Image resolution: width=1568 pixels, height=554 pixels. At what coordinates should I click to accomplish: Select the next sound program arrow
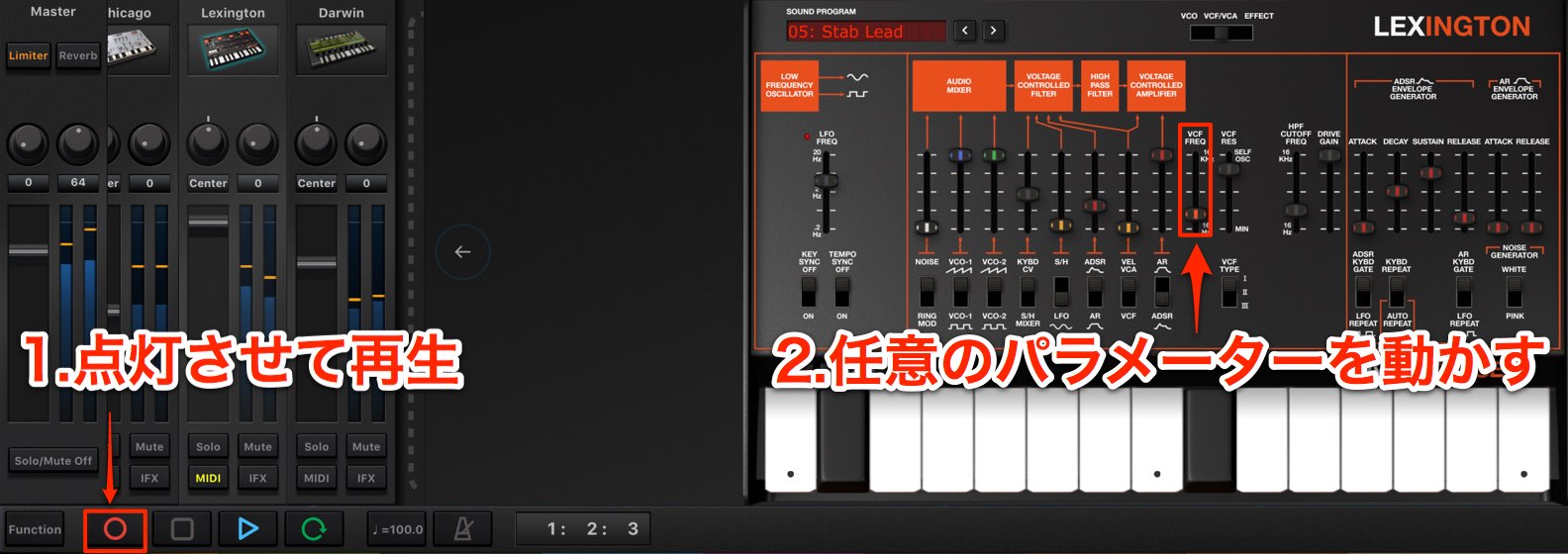click(993, 31)
